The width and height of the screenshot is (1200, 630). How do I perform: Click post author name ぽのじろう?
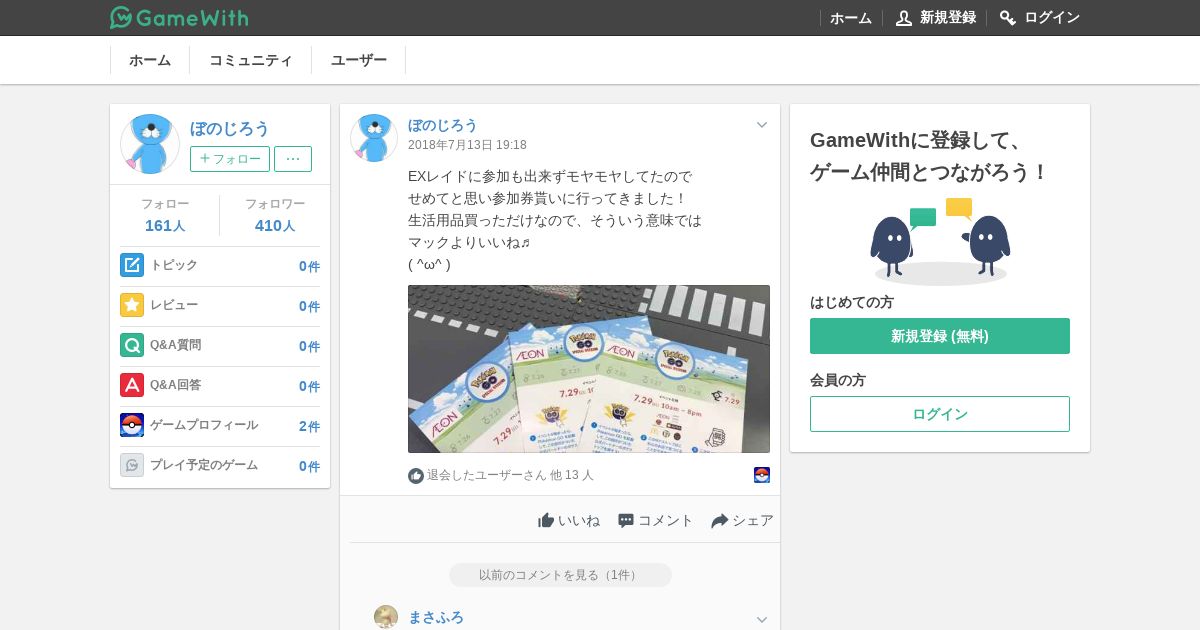point(443,125)
